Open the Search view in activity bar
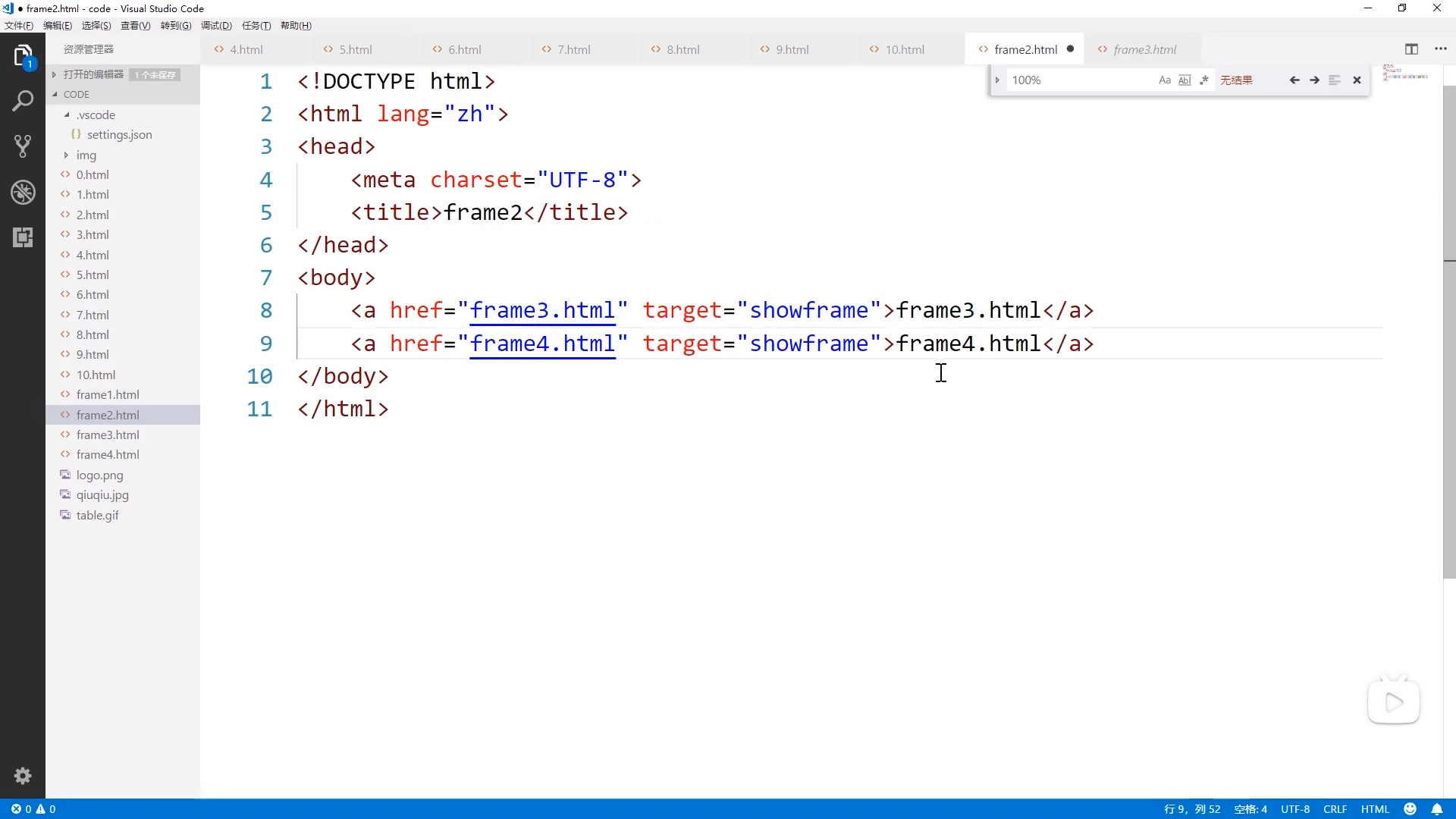Screen dimensions: 1456x819 [23, 101]
